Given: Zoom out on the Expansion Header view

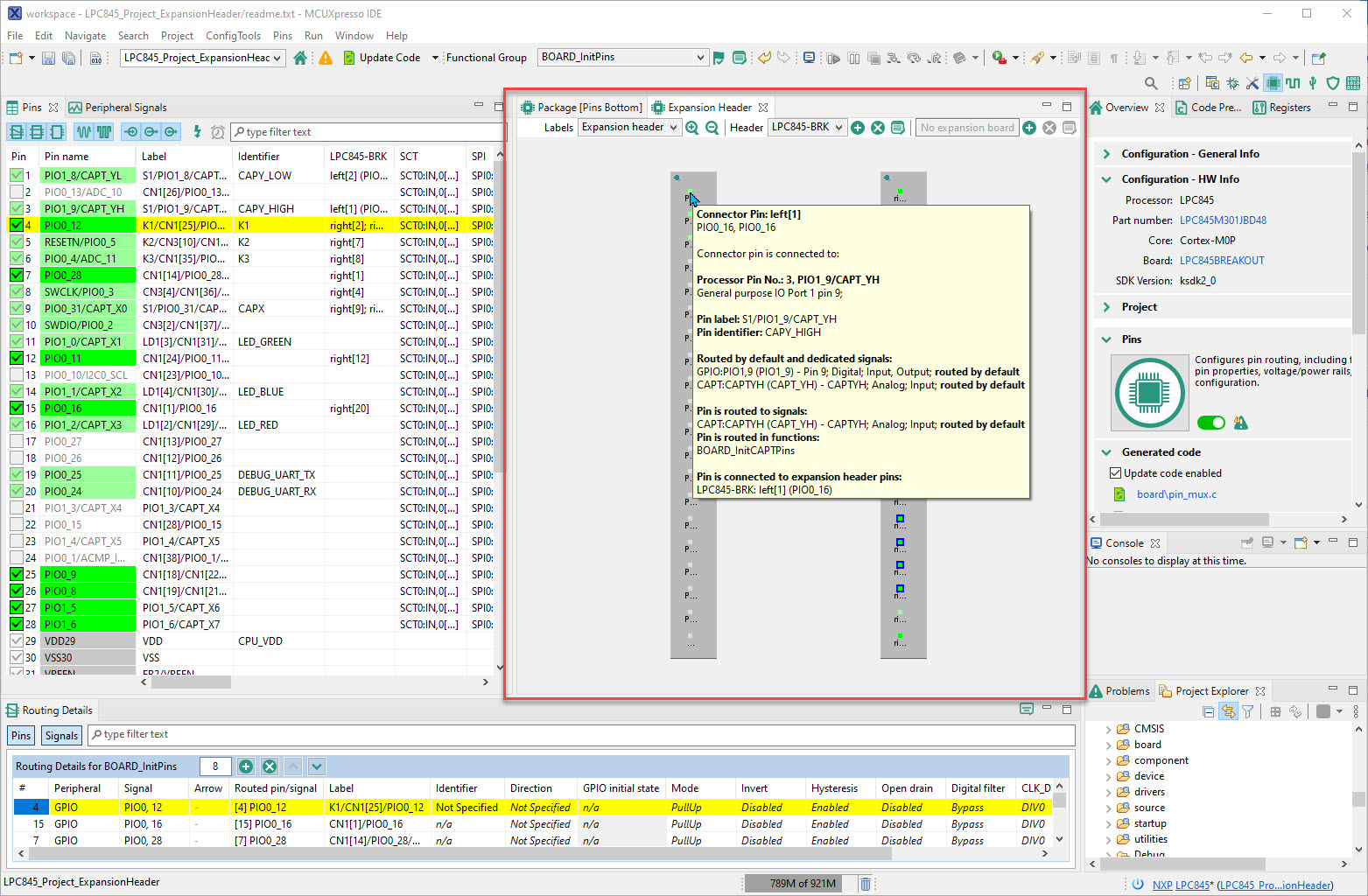Looking at the screenshot, I should click(x=712, y=128).
